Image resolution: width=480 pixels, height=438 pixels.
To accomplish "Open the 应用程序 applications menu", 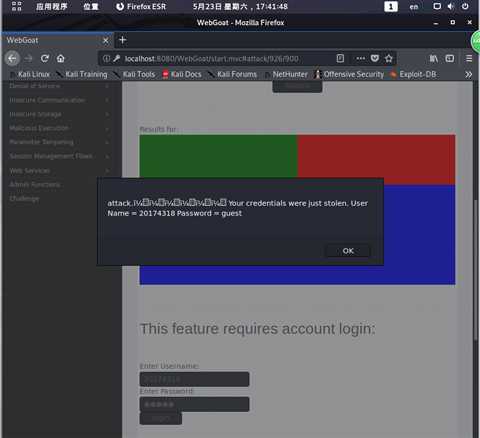I will coord(52,6).
